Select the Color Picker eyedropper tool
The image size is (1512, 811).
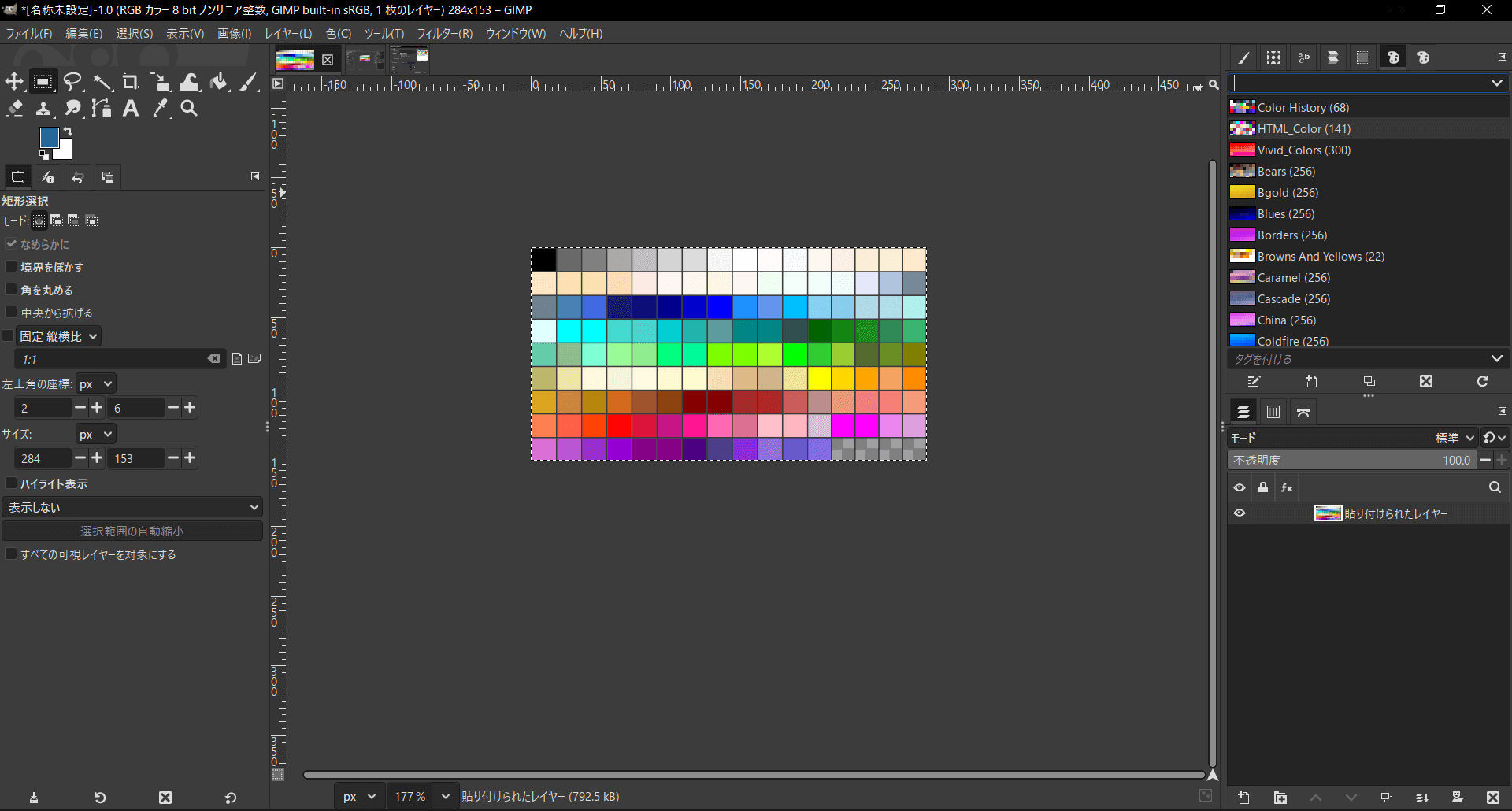160,109
